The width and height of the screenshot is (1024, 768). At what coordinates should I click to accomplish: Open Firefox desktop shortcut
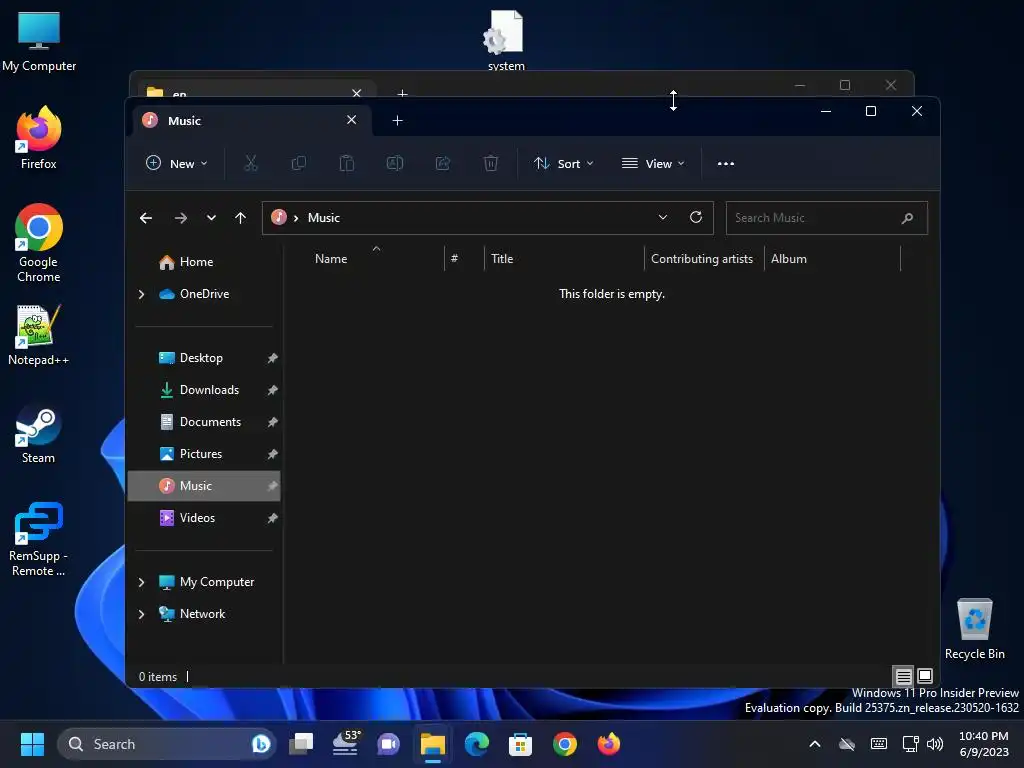pos(39,138)
